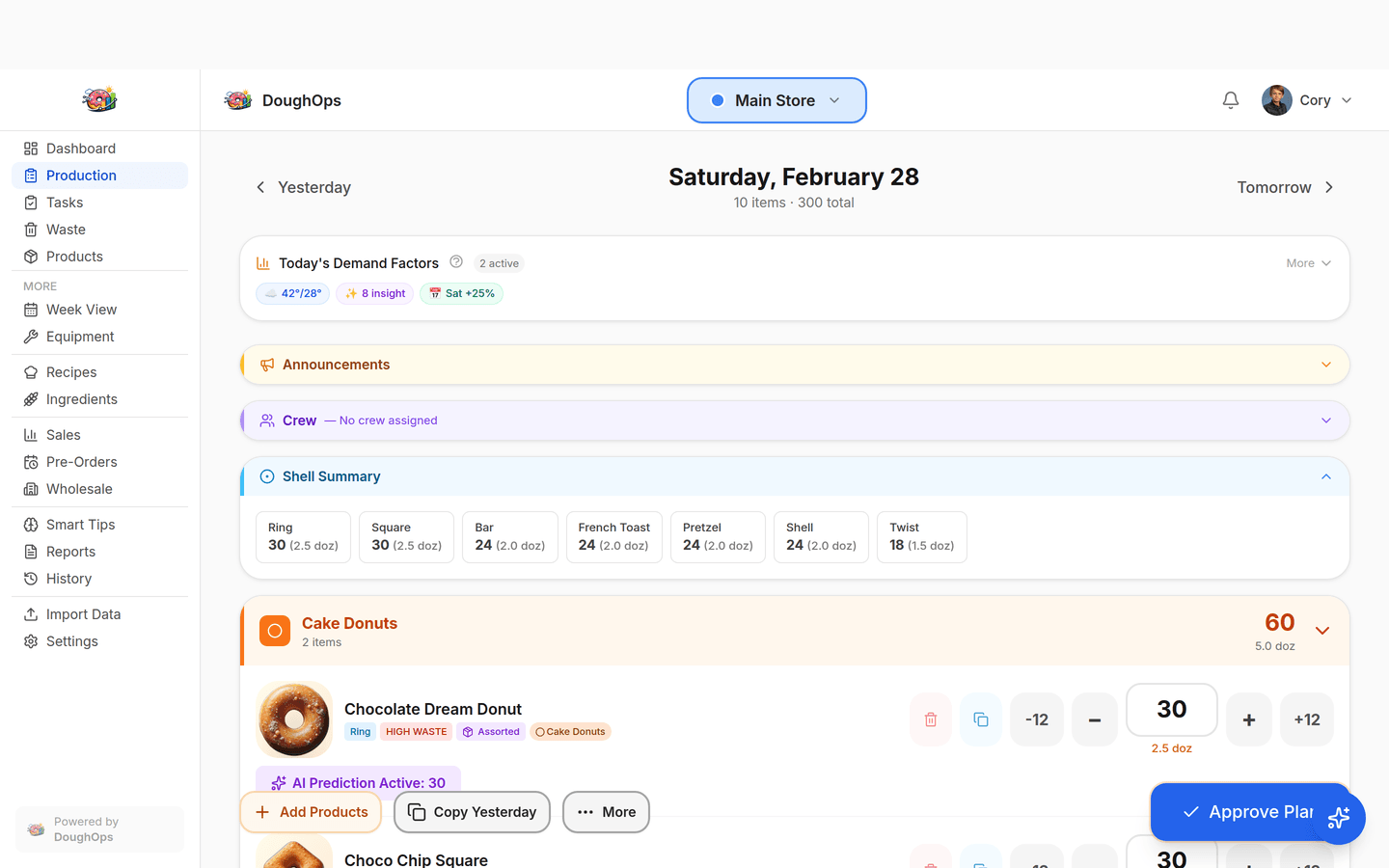Open Pre-Orders in the sidebar
The height and width of the screenshot is (868, 1389).
pos(82,461)
